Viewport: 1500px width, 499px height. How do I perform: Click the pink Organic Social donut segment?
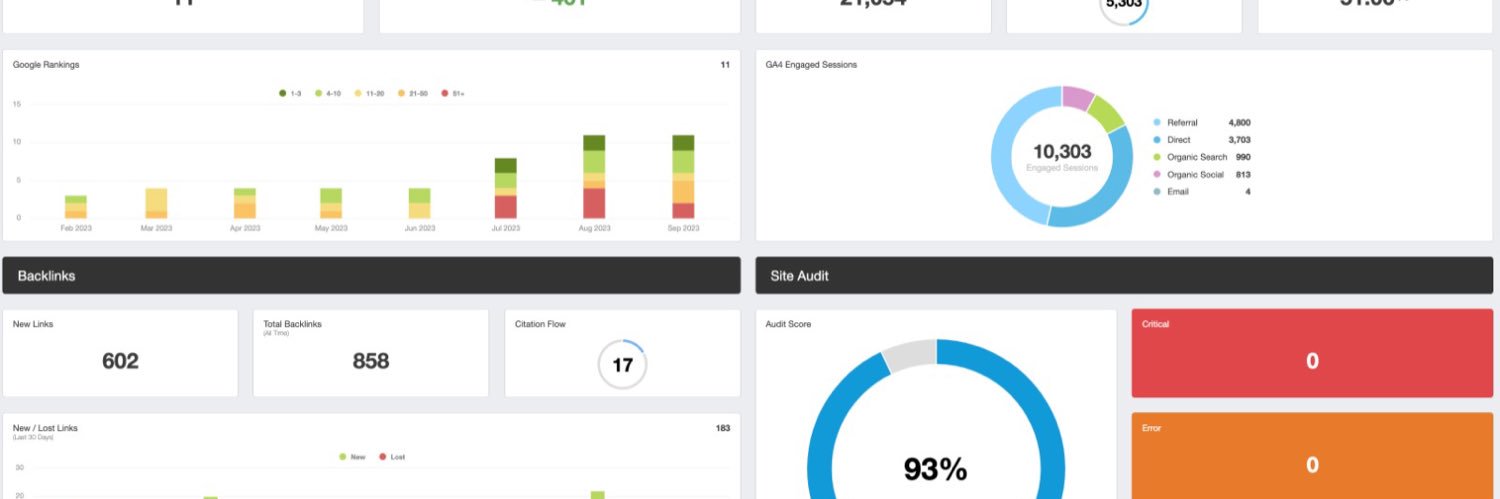tap(1078, 96)
